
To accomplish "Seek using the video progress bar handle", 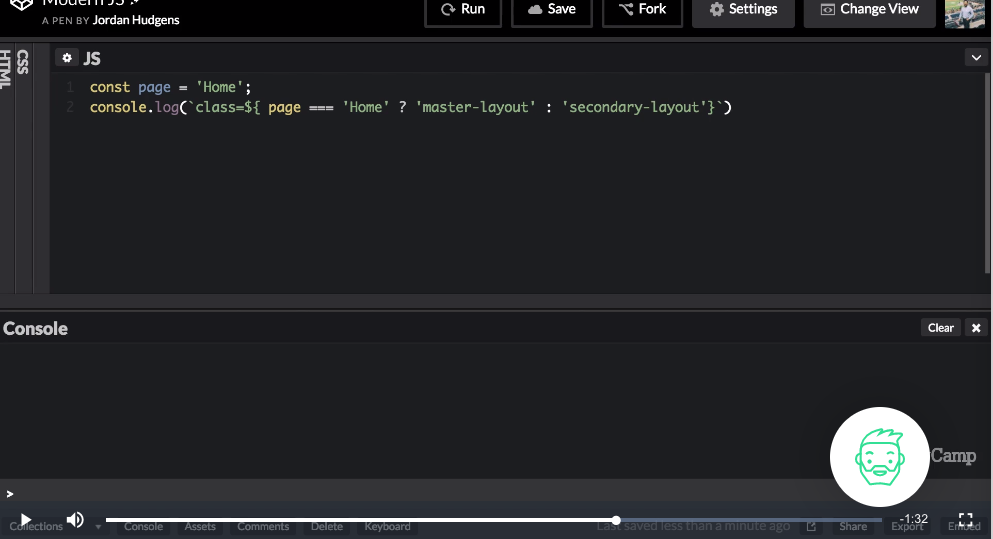I will coord(616,520).
